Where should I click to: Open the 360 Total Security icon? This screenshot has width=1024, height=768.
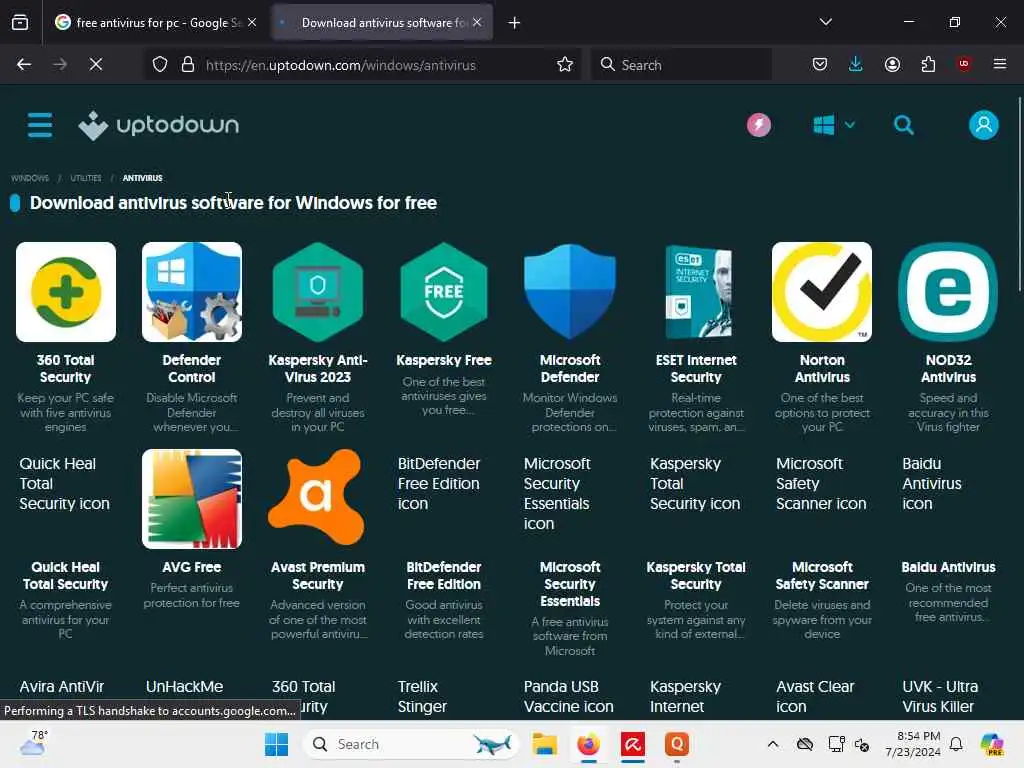(x=66, y=292)
